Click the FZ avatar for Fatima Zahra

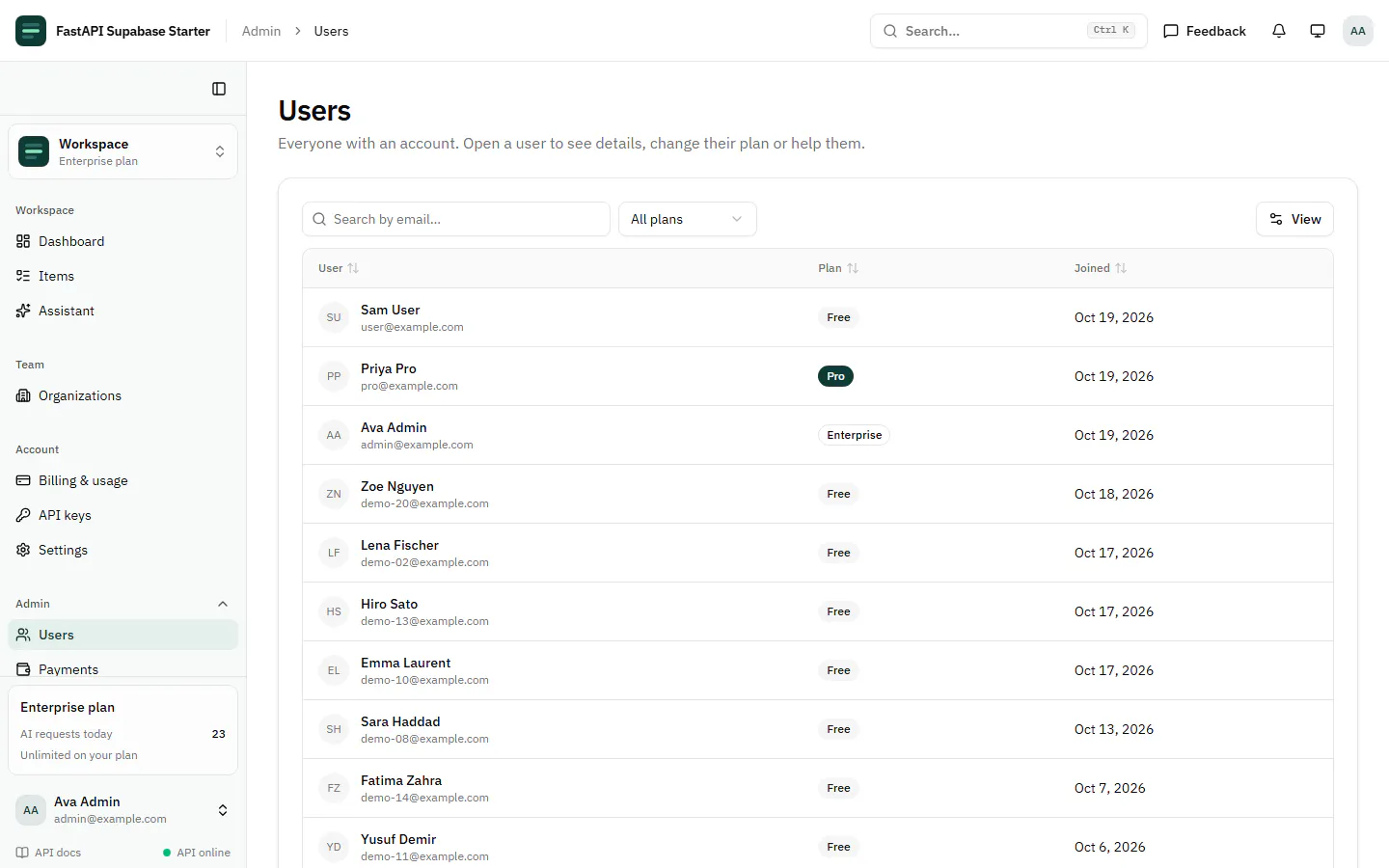[x=334, y=788]
